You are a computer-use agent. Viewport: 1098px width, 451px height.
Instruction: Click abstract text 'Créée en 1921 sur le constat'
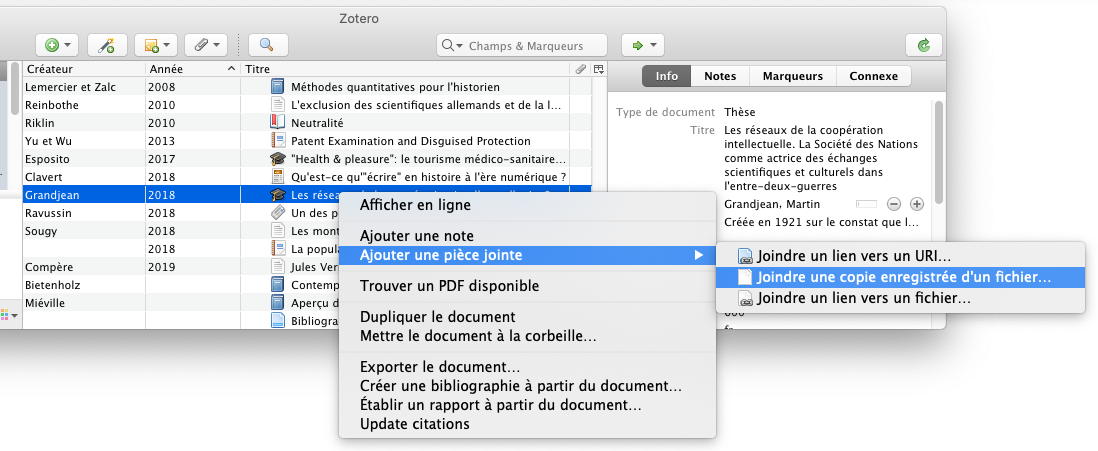821,223
